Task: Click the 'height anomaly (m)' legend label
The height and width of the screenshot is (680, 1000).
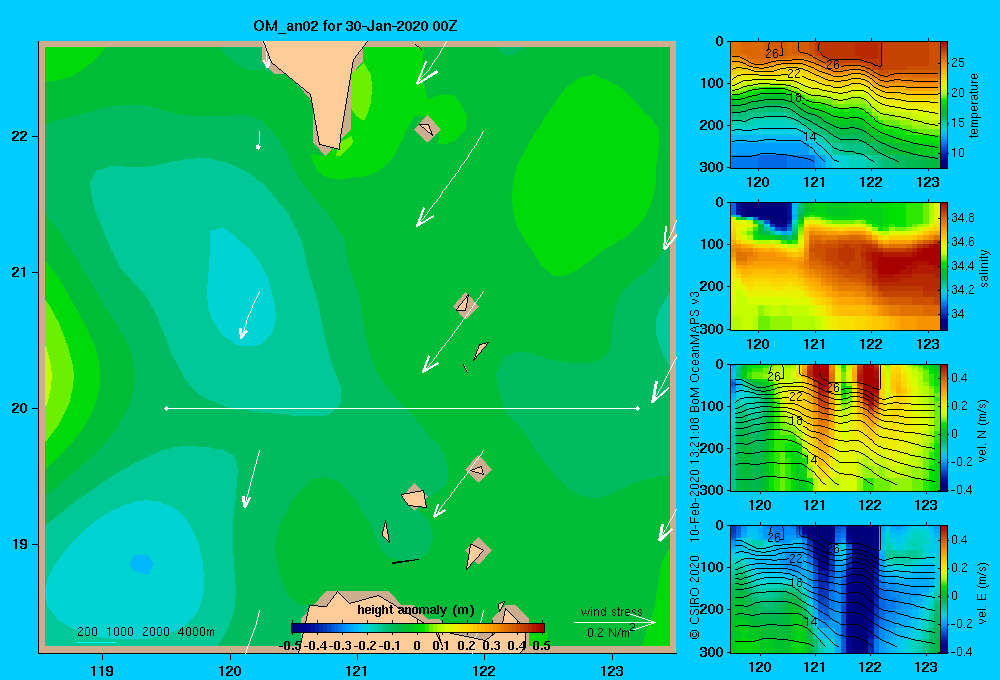Action: point(416,610)
